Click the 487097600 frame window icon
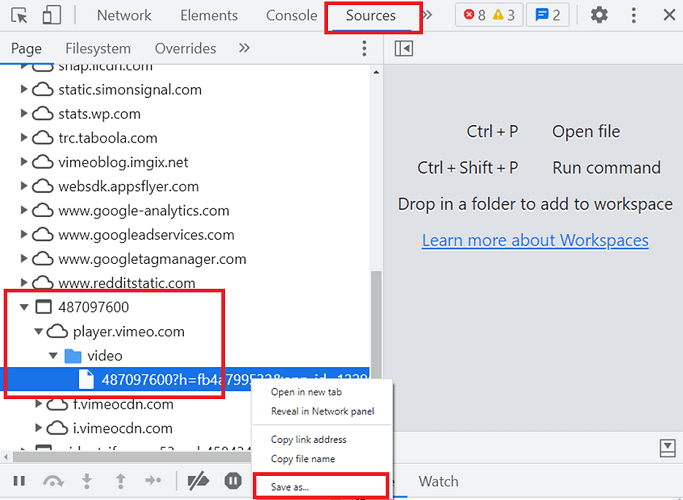This screenshot has height=500, width=683. [43, 307]
